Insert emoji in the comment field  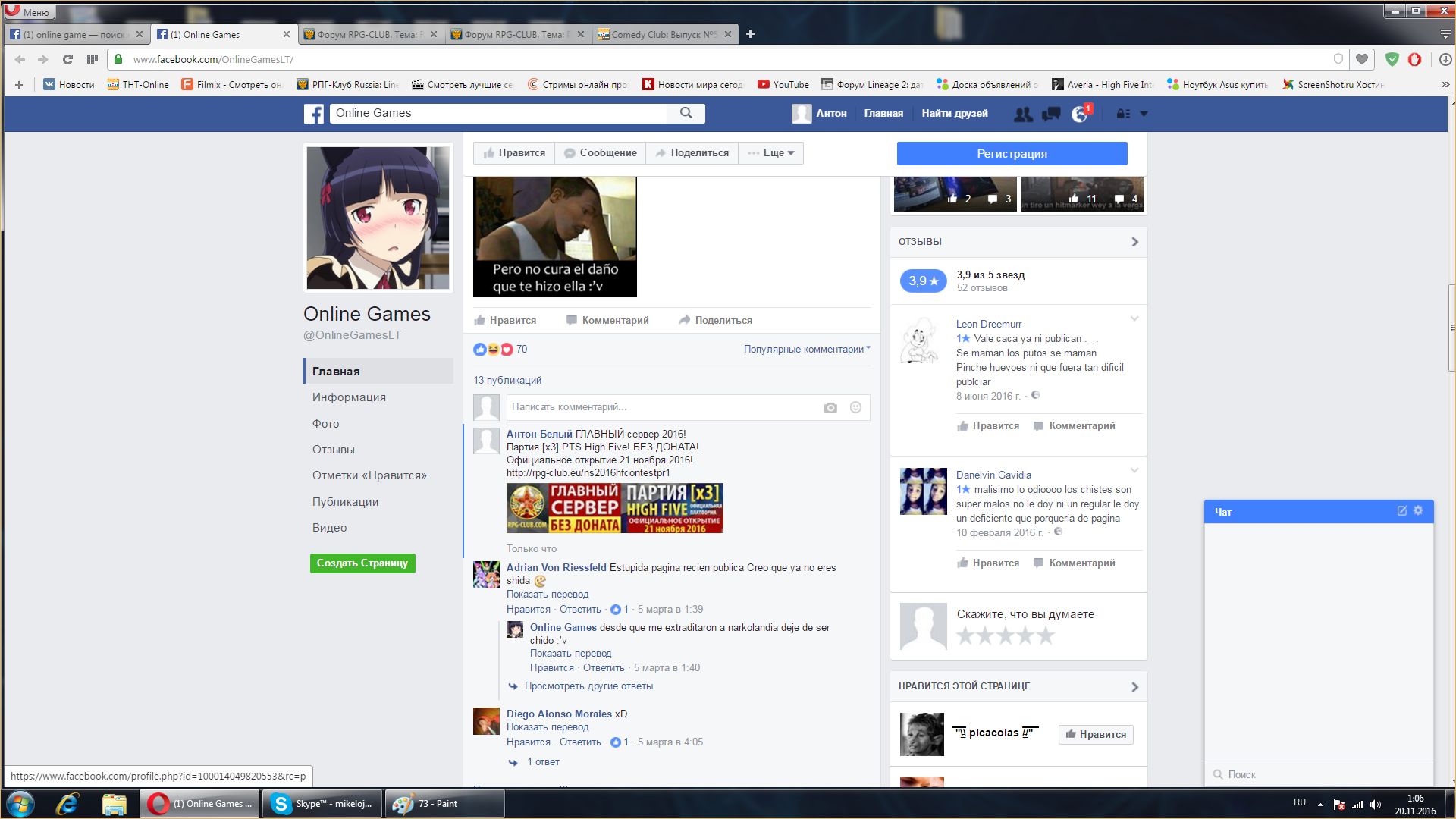pyautogui.click(x=855, y=407)
